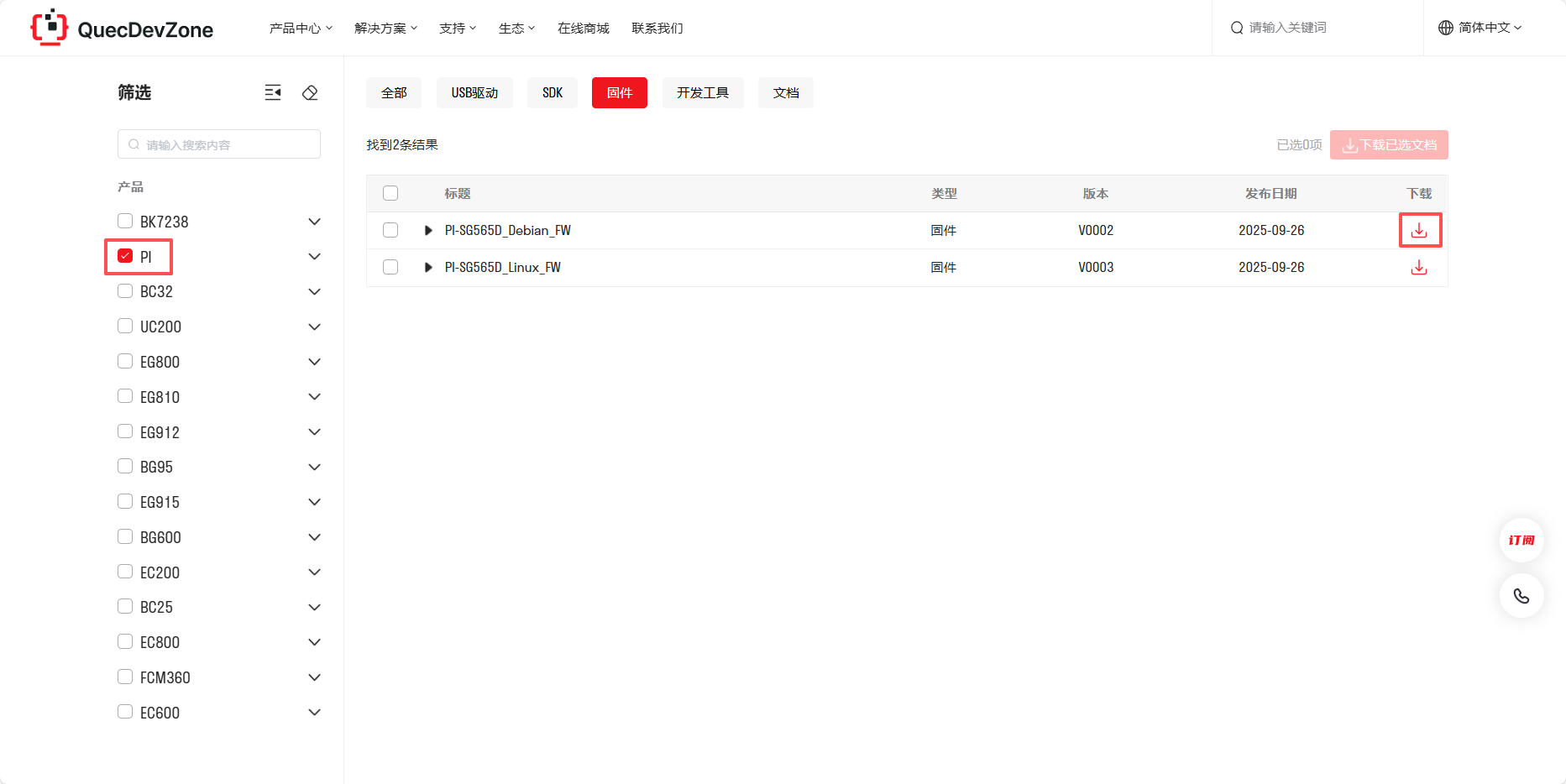Open the 产品中心 dropdown menu
Image resolution: width=1566 pixels, height=784 pixels.
pyautogui.click(x=300, y=28)
